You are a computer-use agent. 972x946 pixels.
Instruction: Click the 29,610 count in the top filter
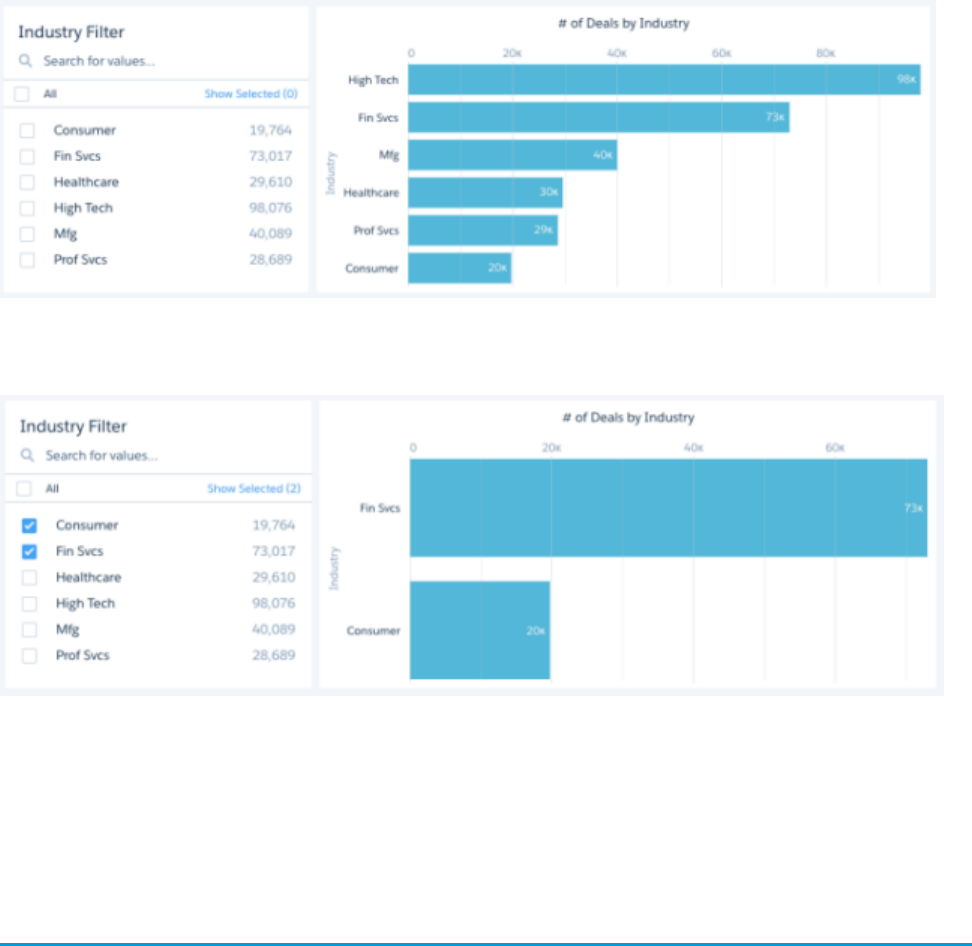click(270, 182)
